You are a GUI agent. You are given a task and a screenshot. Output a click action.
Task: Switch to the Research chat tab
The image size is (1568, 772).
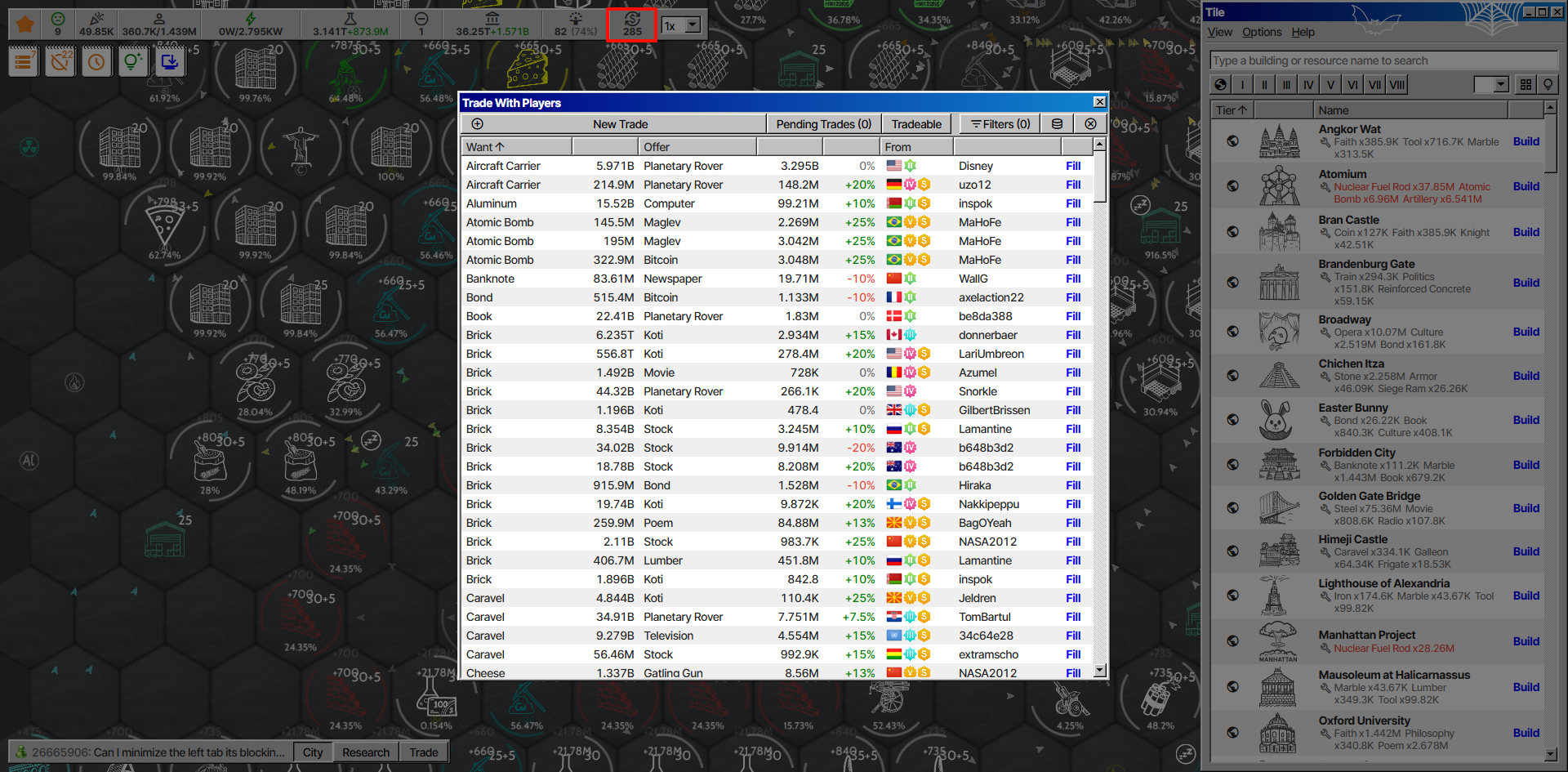365,752
